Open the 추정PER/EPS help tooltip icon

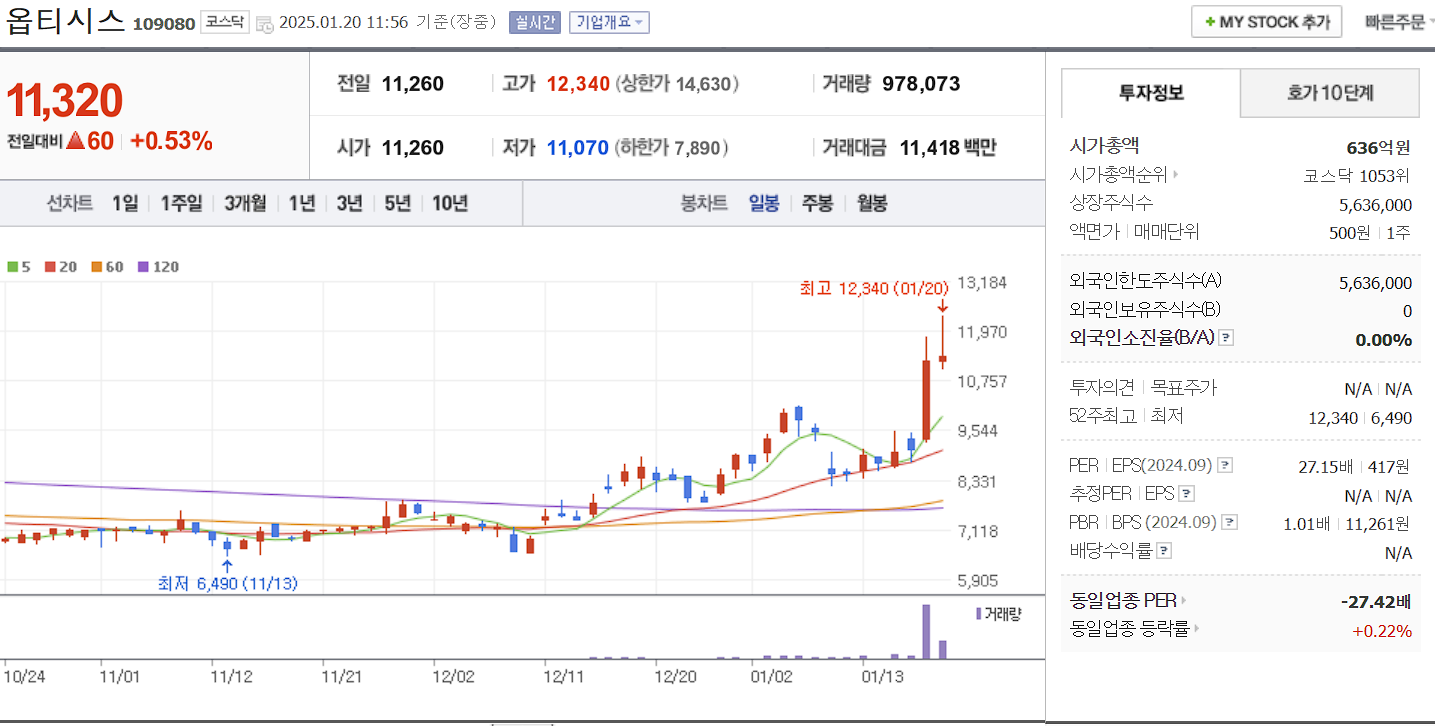click(1185, 493)
